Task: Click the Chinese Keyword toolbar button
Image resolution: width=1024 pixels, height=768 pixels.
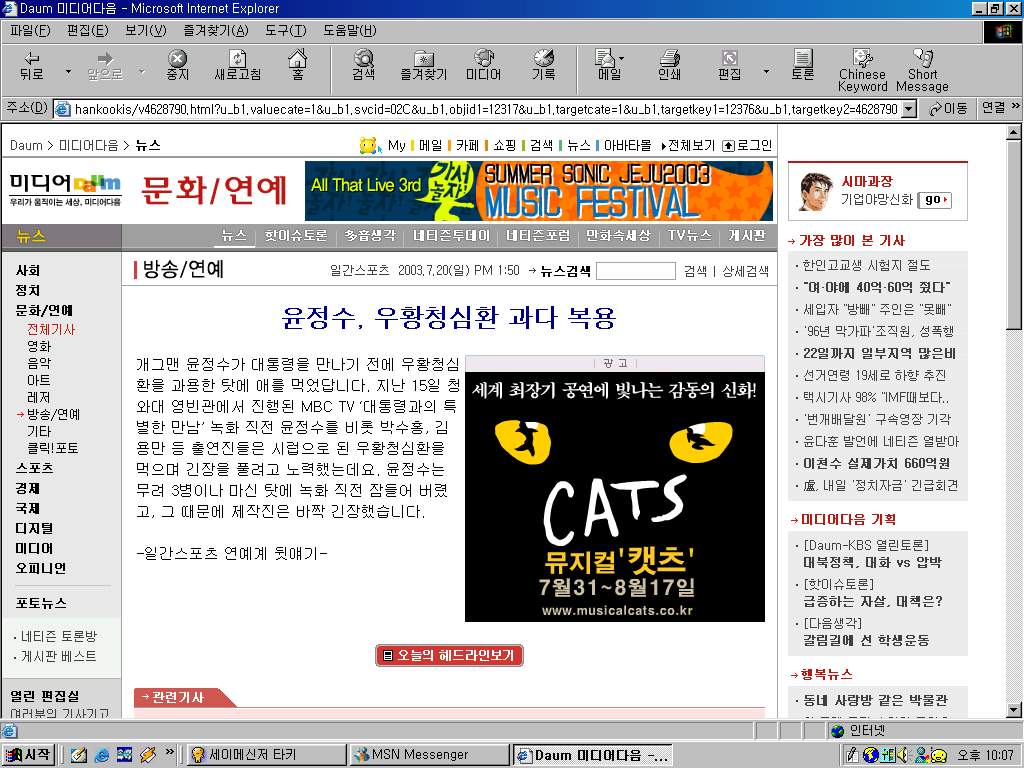Action: point(863,71)
